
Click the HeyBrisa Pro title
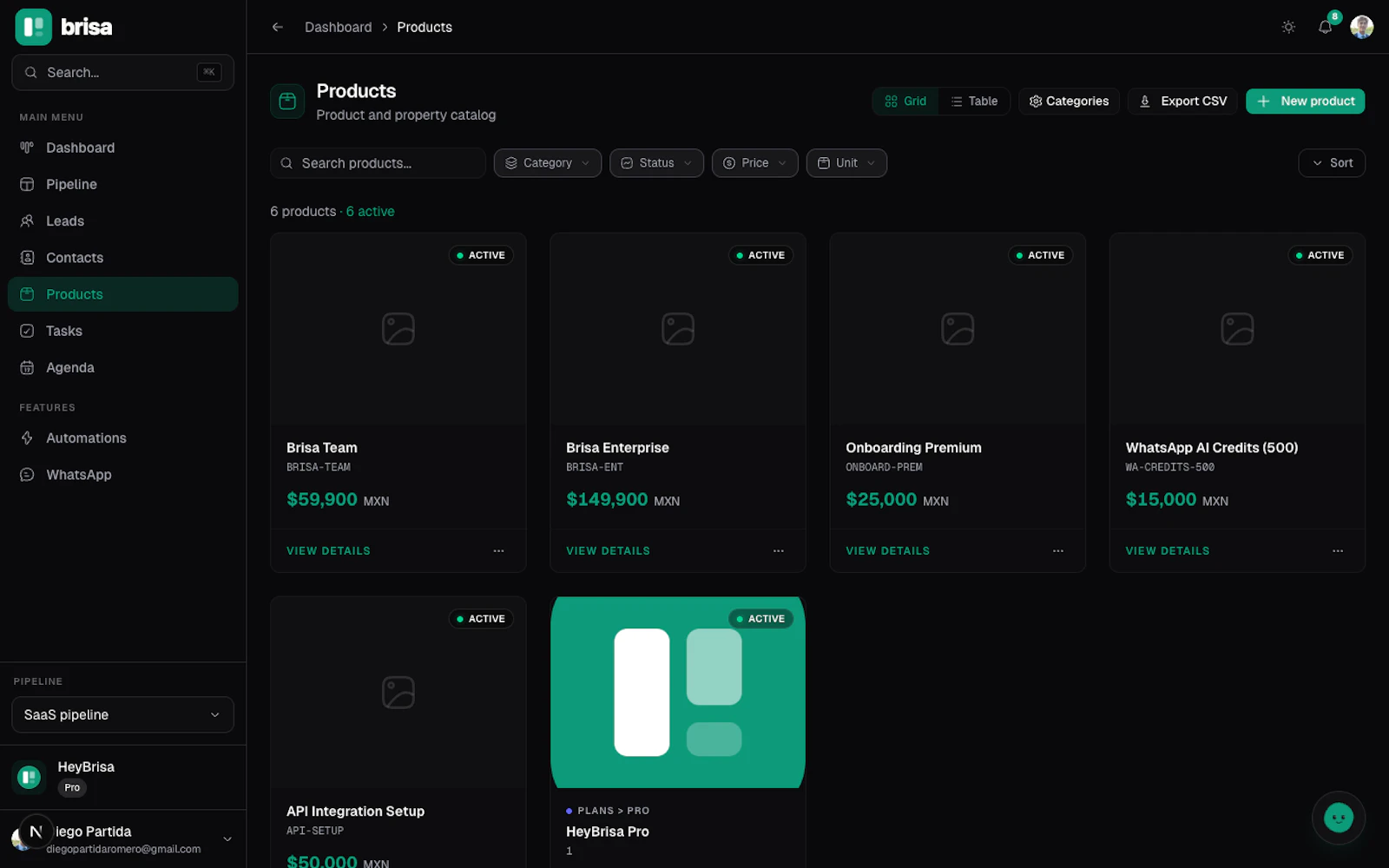tap(608, 832)
